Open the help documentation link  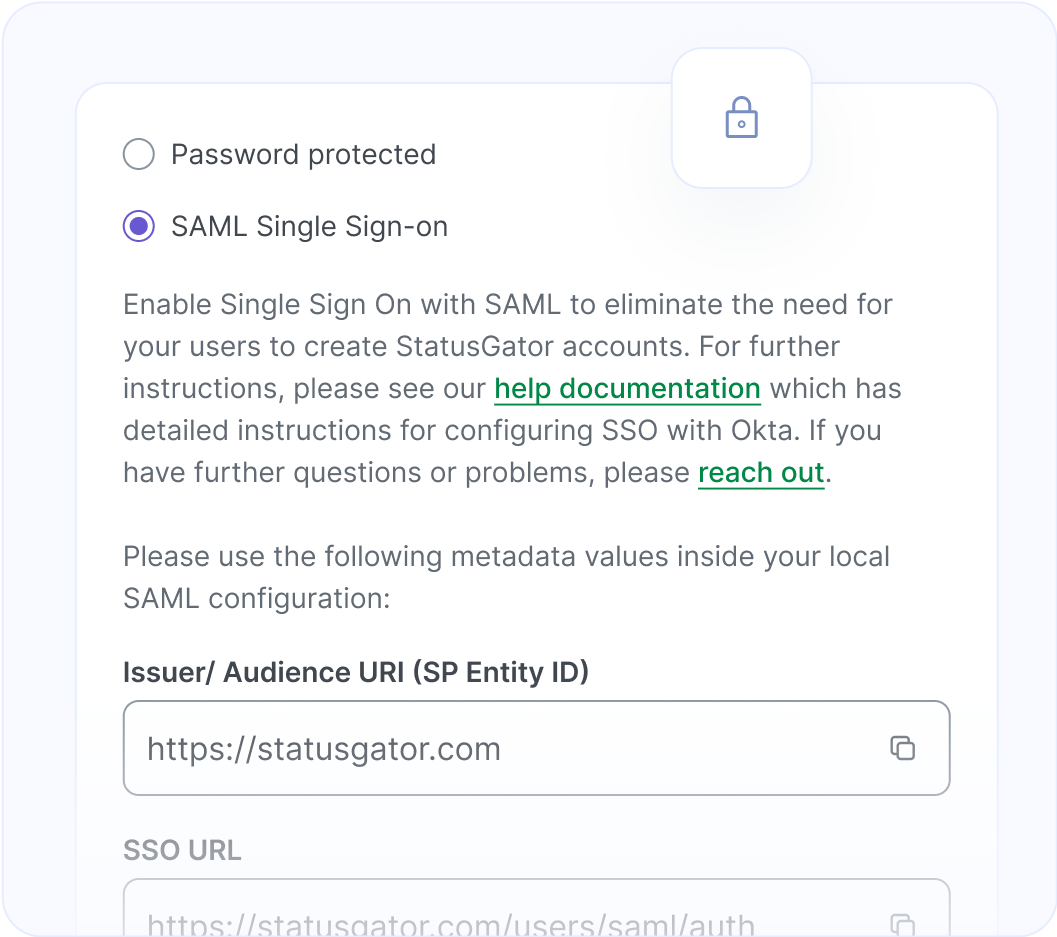point(627,388)
